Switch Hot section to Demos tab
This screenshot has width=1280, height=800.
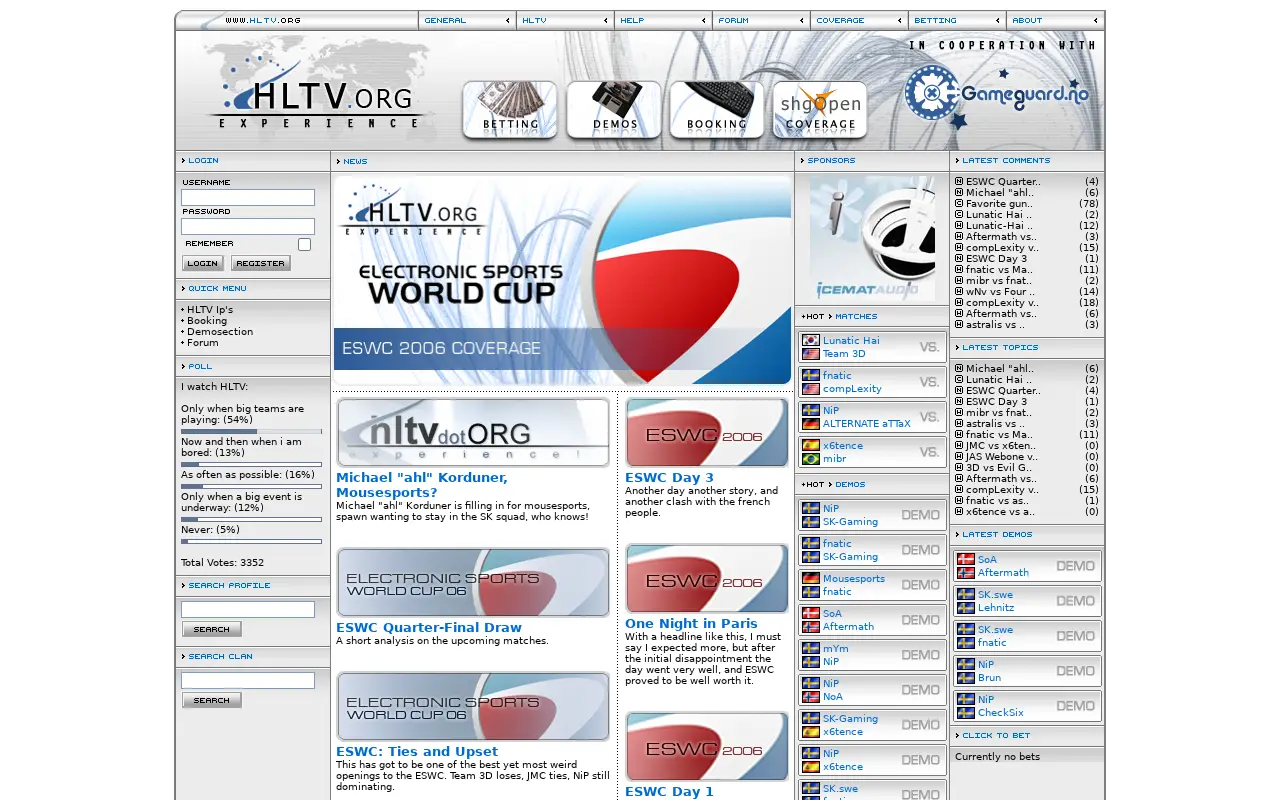point(850,484)
